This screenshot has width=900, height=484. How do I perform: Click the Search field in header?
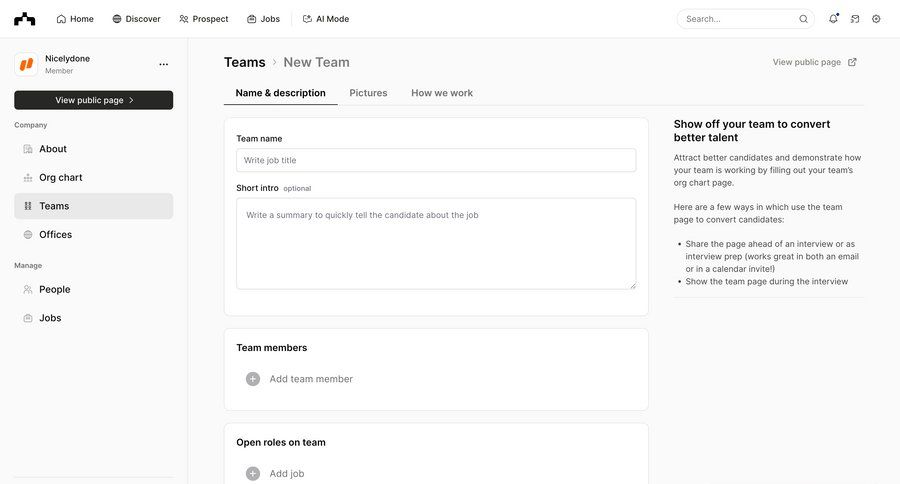[746, 19]
